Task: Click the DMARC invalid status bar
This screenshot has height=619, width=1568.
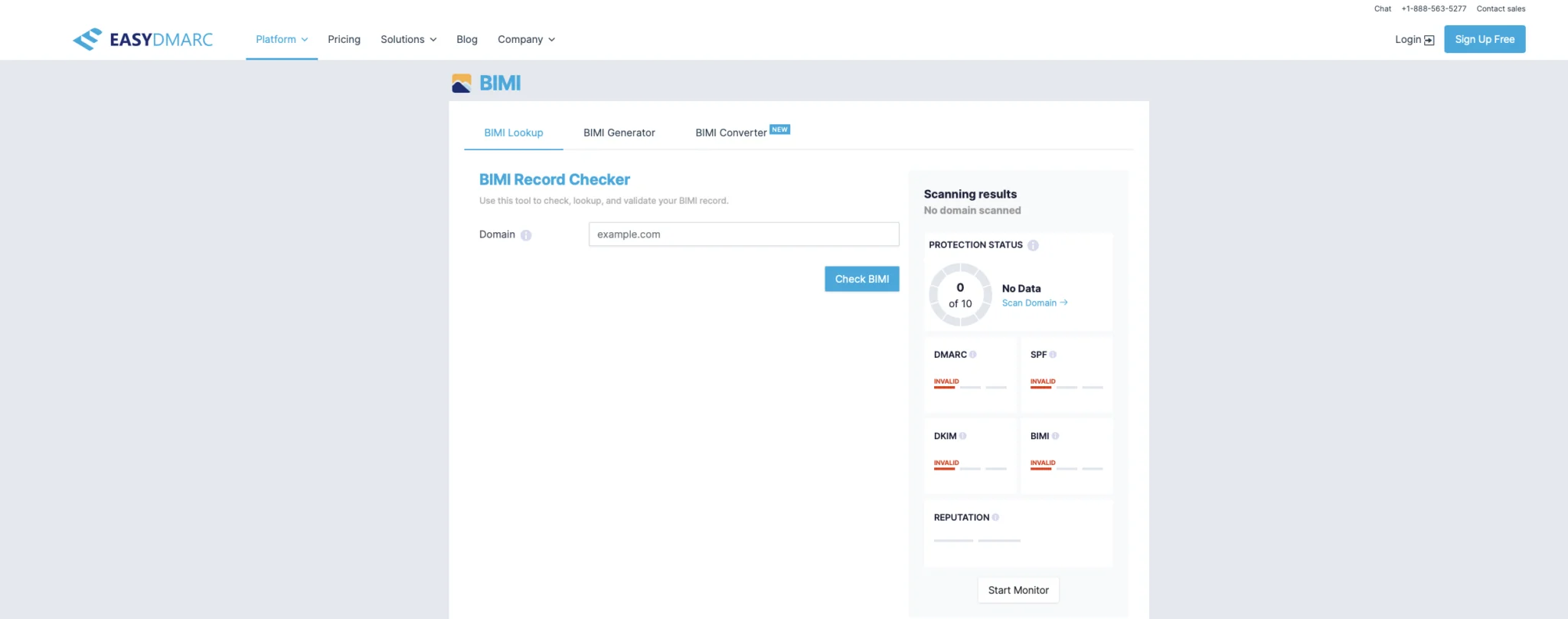Action: click(970, 387)
